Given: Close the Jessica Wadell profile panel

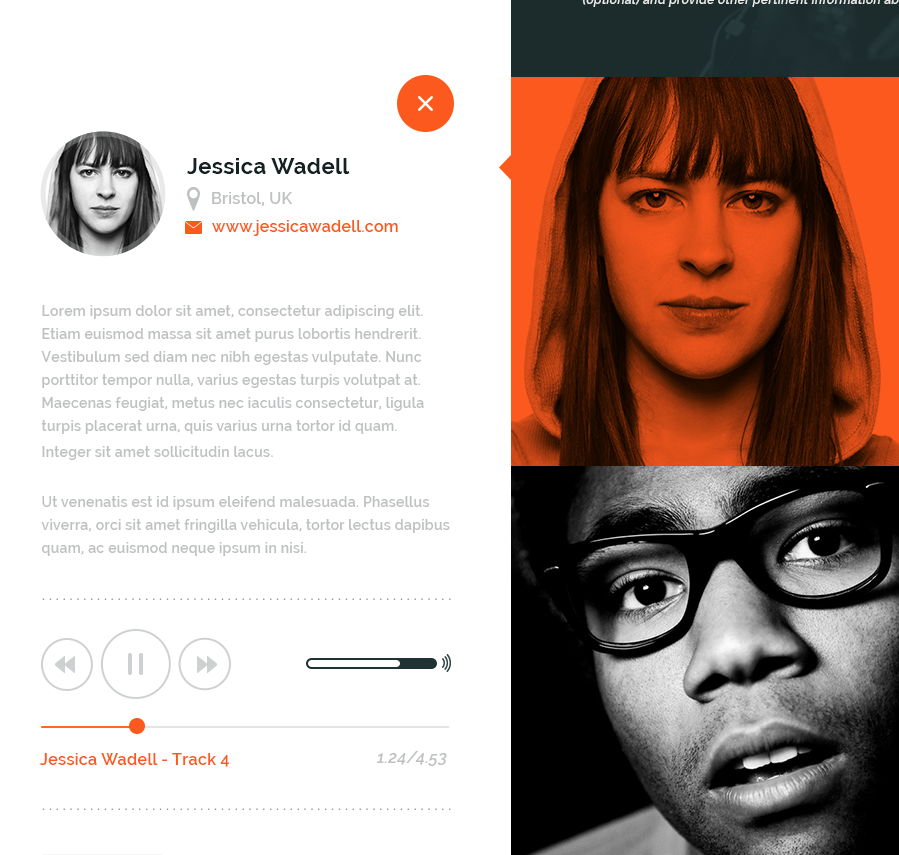Looking at the screenshot, I should (x=425, y=103).
